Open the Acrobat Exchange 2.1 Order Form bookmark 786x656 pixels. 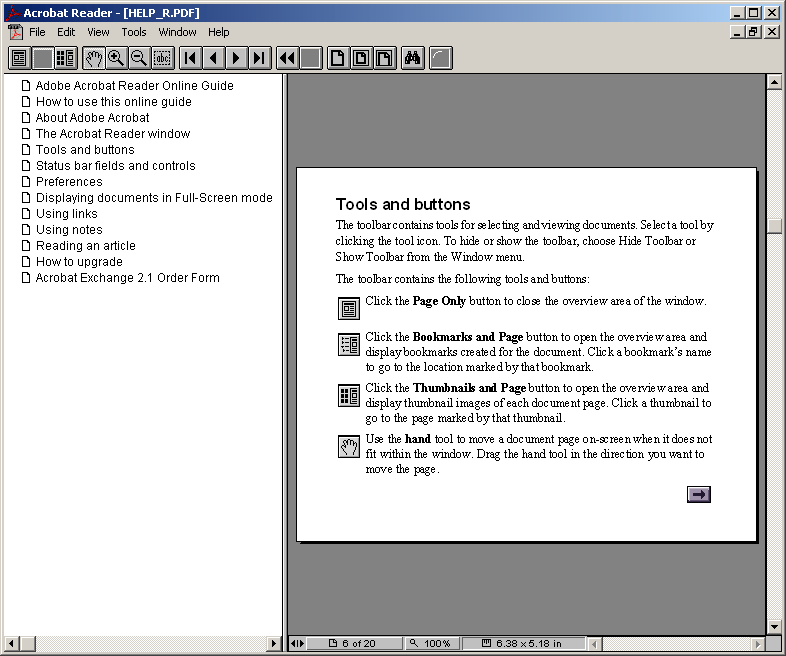point(127,278)
